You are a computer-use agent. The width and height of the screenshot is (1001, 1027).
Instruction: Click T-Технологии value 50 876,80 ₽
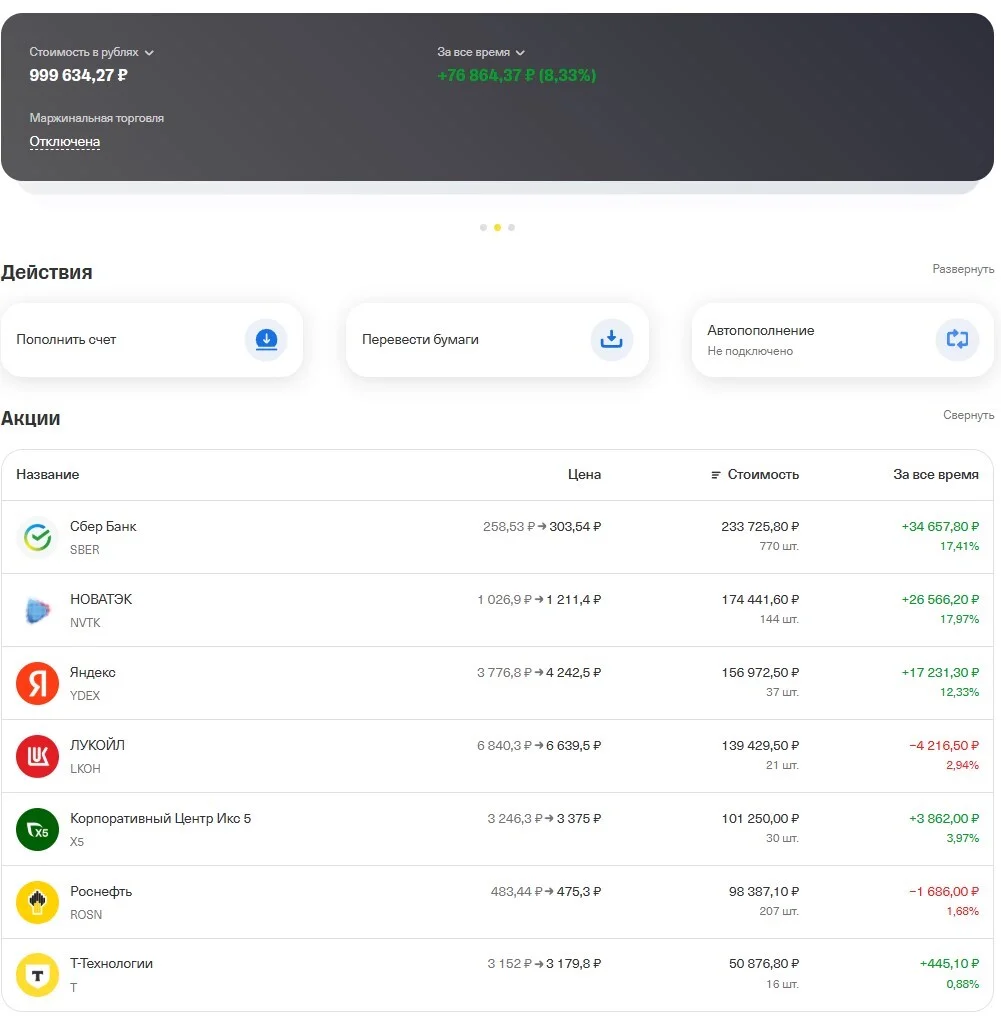pos(764,963)
